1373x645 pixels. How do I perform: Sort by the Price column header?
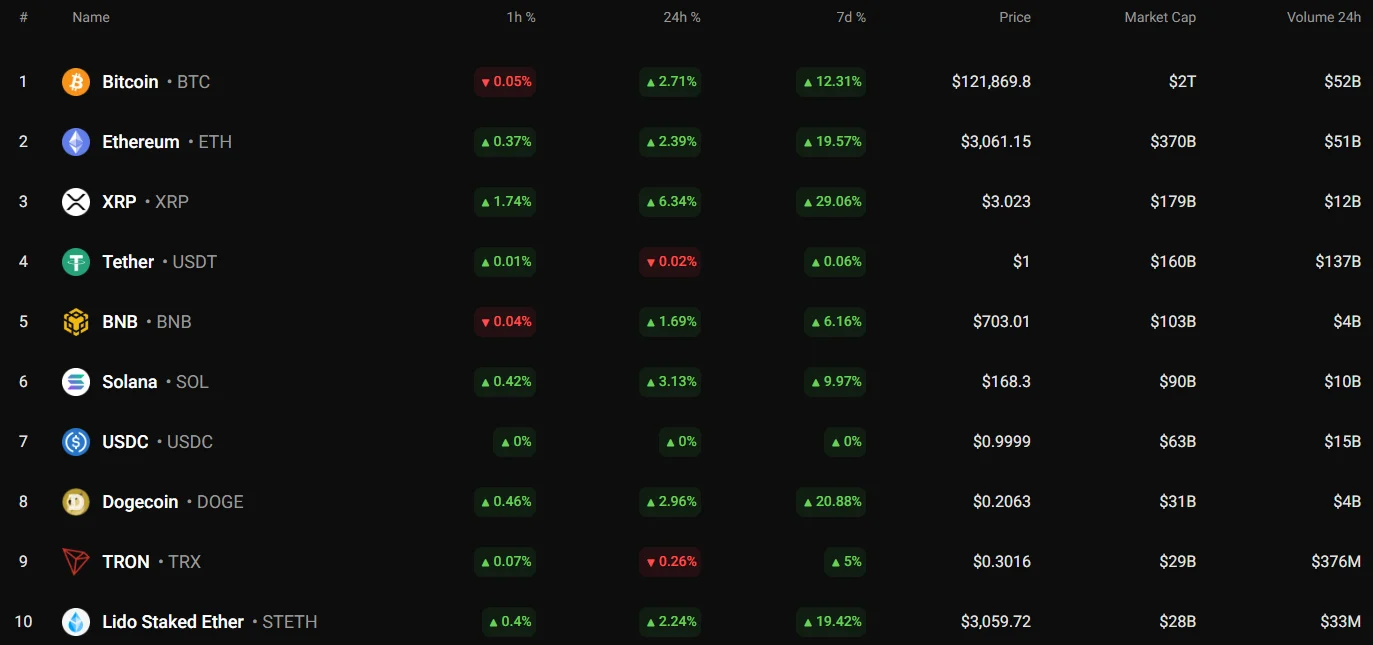[1014, 17]
